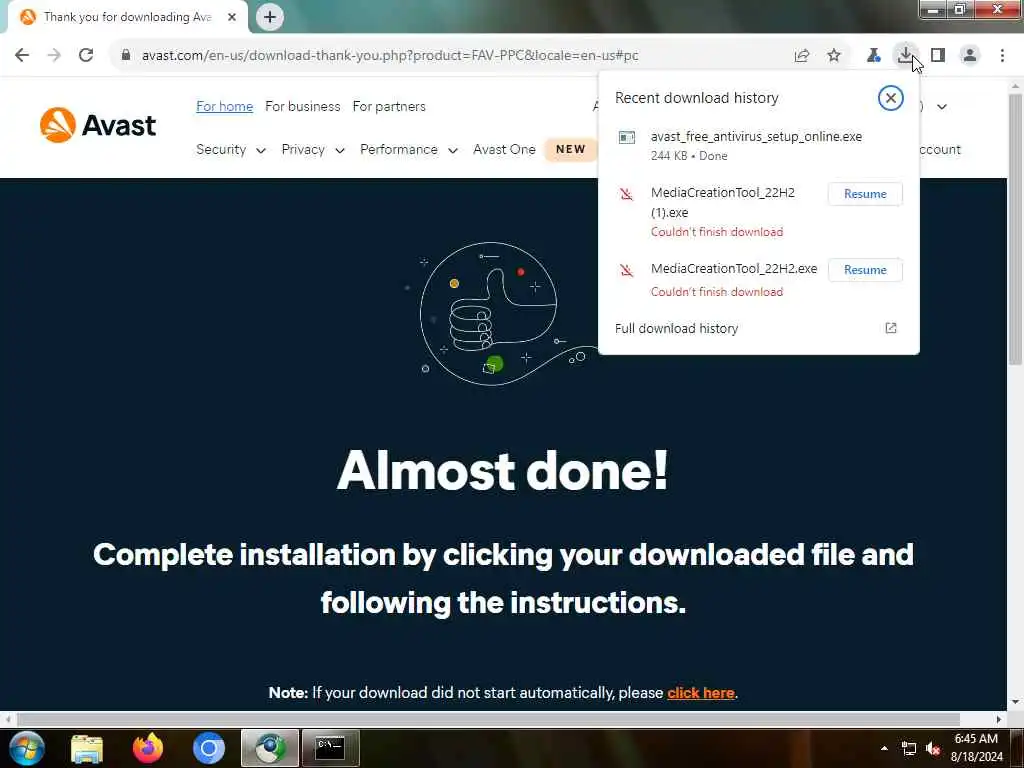
Task: Reload the Avast page
Action: tap(86, 55)
